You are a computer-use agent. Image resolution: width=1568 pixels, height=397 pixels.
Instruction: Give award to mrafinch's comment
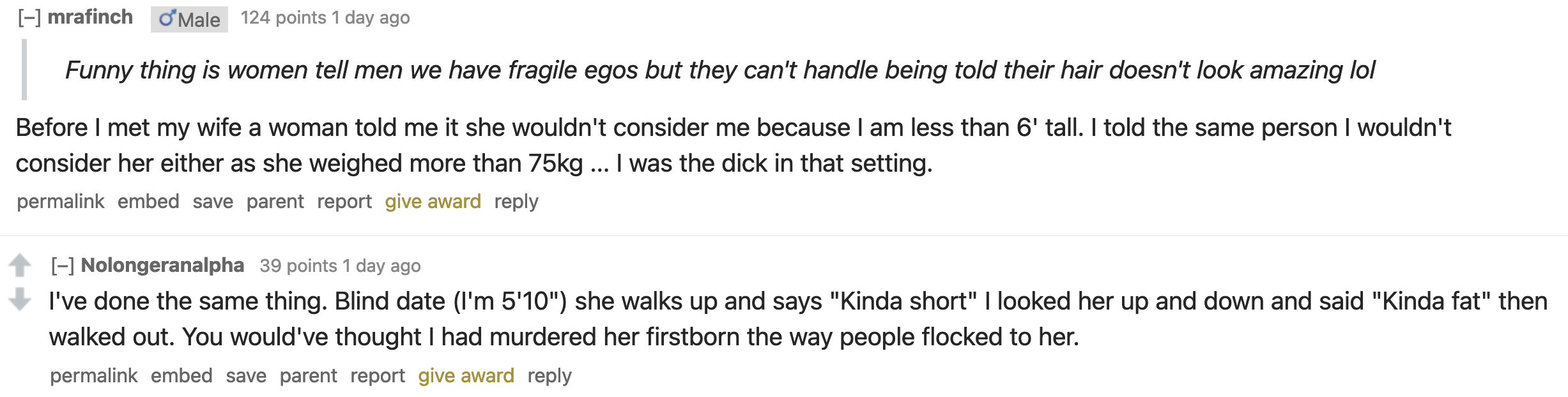(x=433, y=202)
